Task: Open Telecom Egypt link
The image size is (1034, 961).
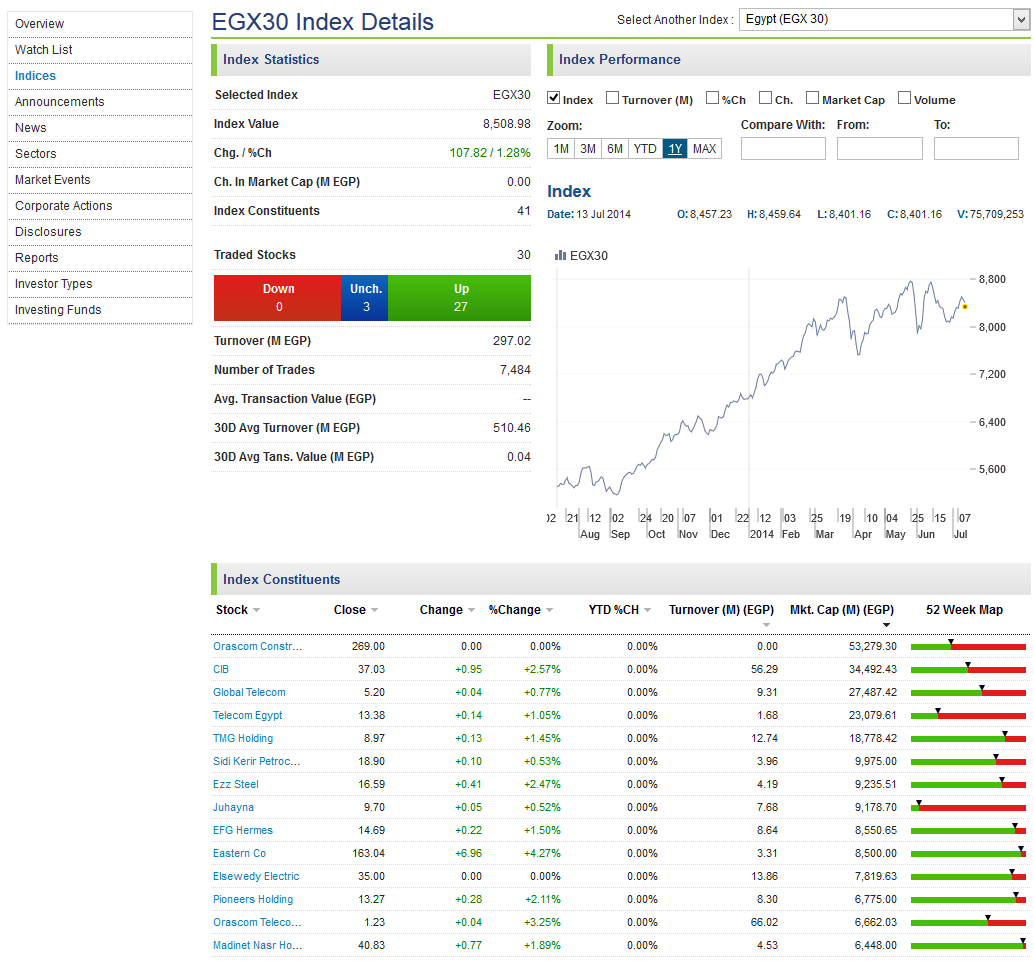Action: coord(247,716)
